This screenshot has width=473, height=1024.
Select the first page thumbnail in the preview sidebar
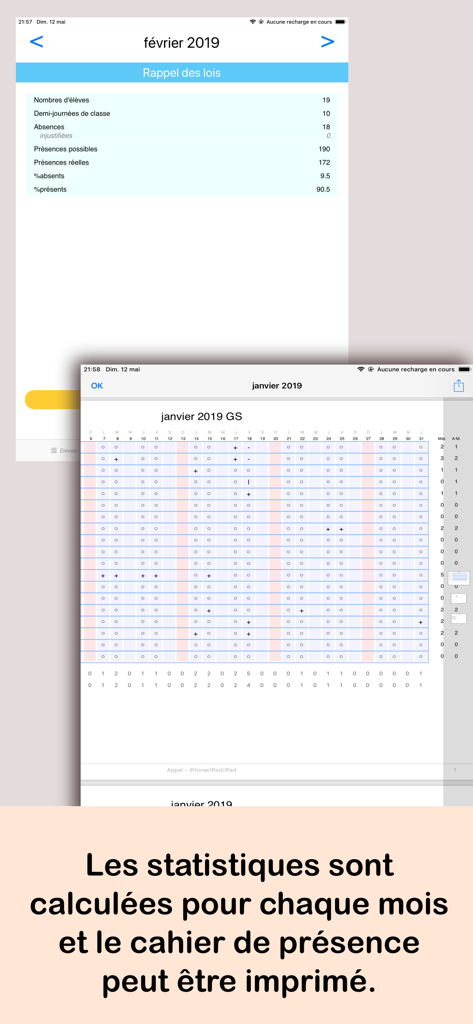pos(460,577)
